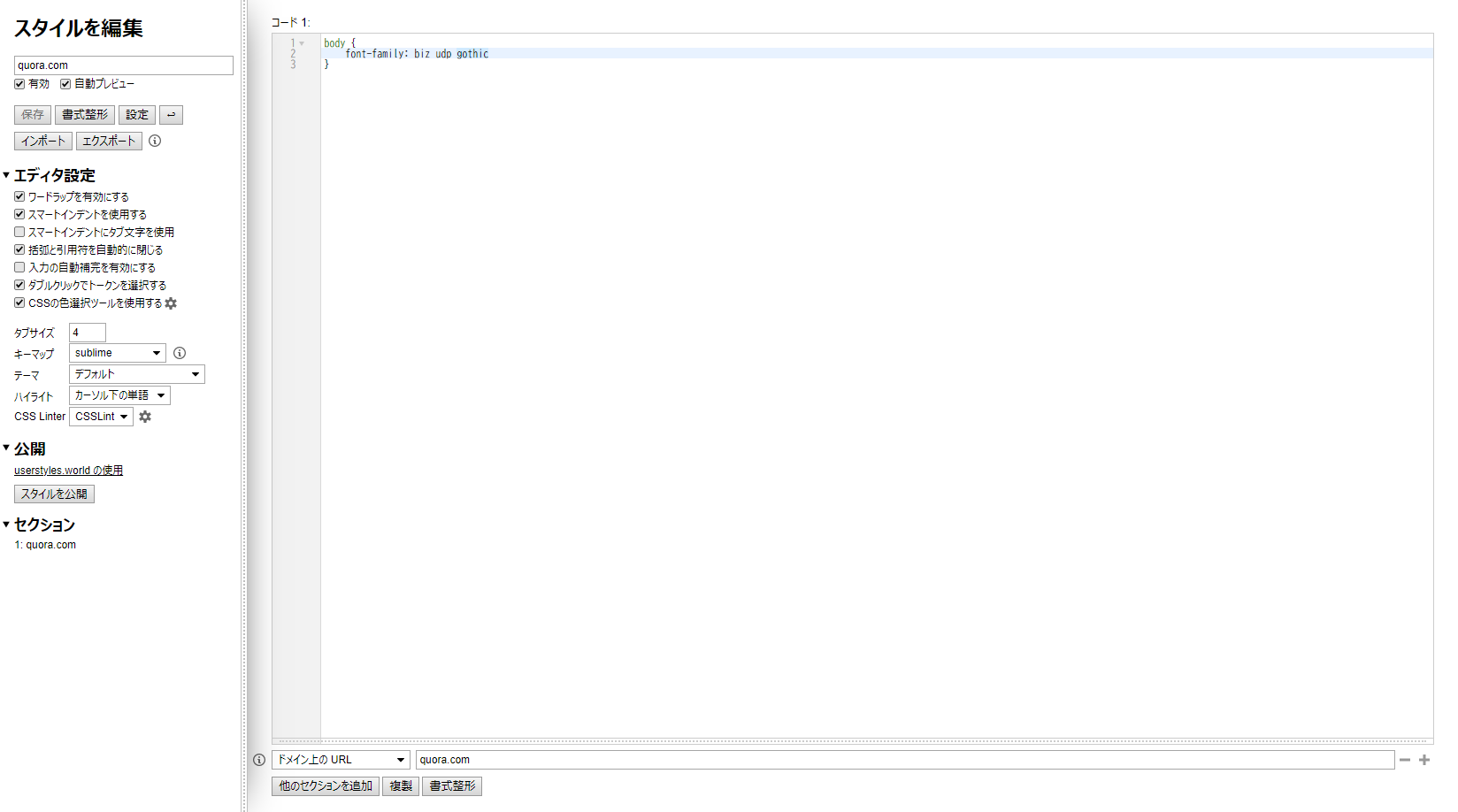
Task: Enable スマートインデントにタブ文字を使用 checkbox
Action: (x=19, y=232)
